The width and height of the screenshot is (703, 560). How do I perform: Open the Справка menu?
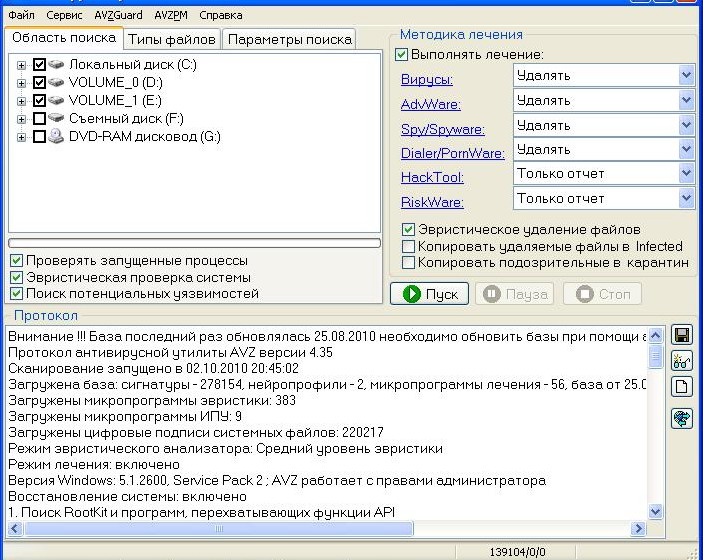(221, 15)
